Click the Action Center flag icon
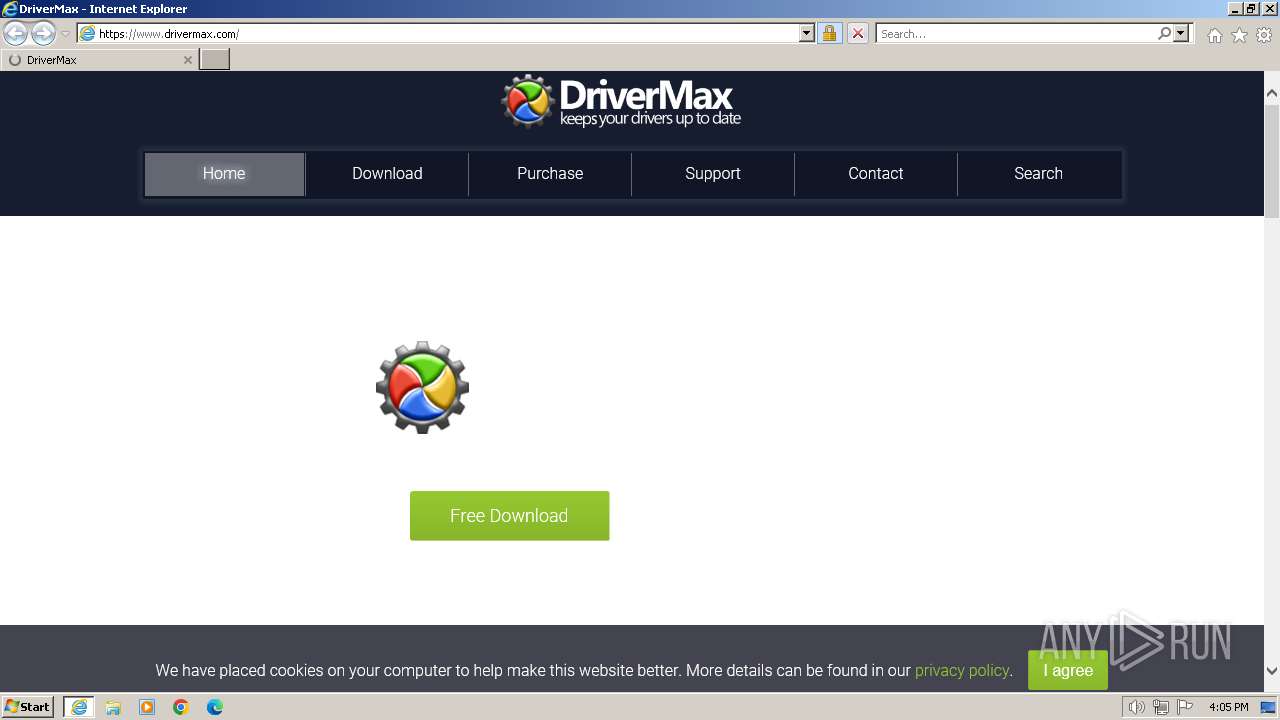 click(1184, 707)
